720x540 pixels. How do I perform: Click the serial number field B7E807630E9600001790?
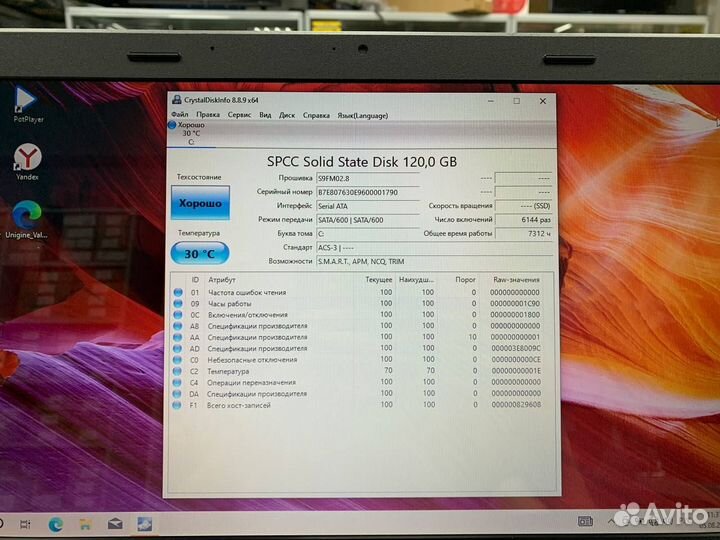coord(368,192)
